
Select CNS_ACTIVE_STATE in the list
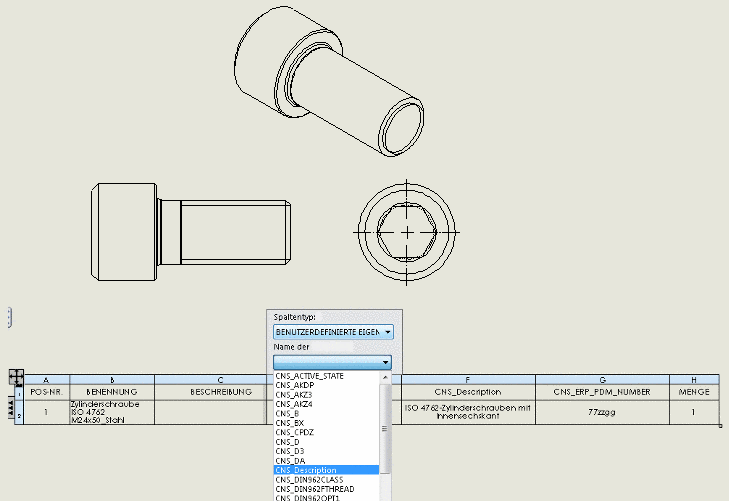(309, 376)
